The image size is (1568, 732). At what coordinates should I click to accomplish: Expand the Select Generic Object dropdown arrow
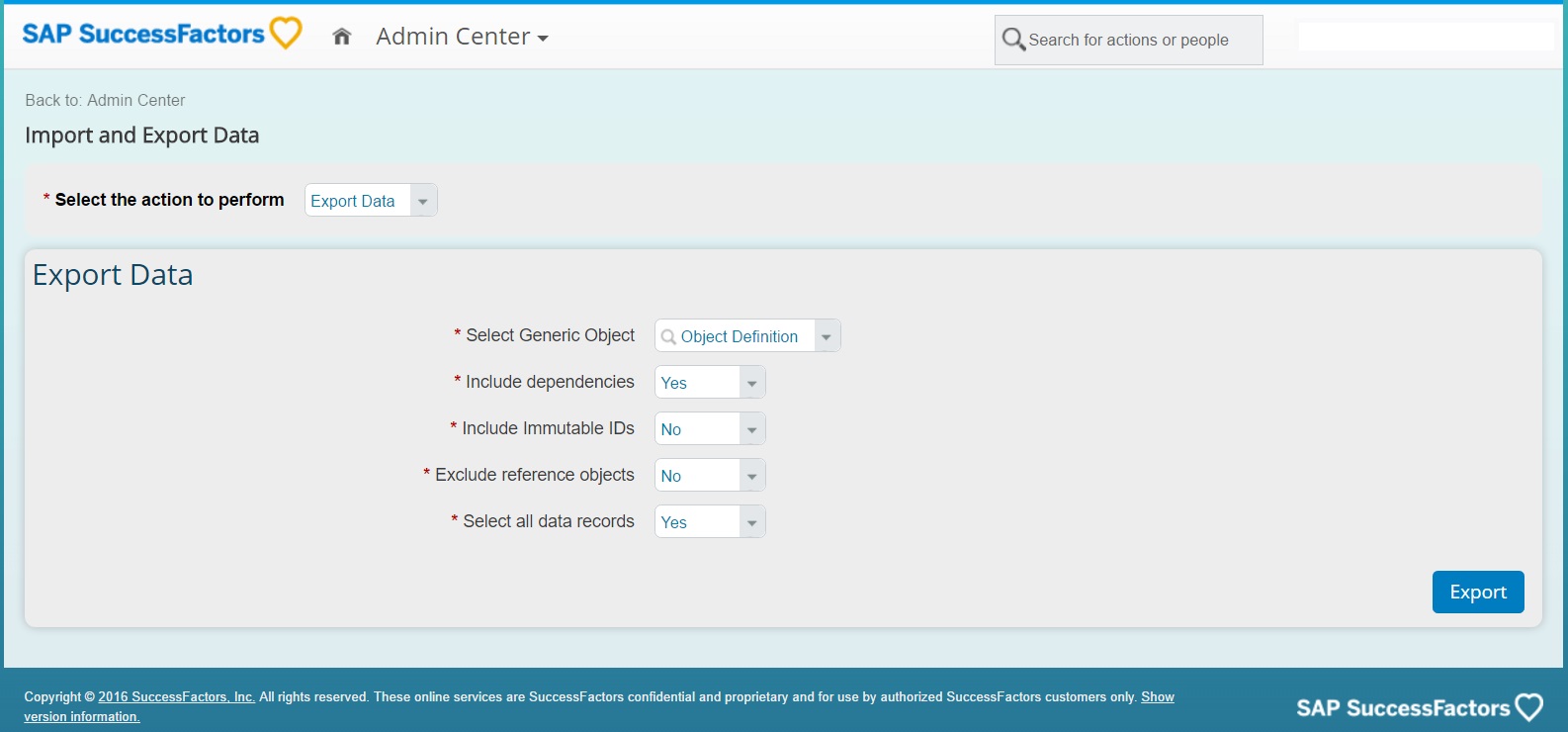pyautogui.click(x=827, y=336)
